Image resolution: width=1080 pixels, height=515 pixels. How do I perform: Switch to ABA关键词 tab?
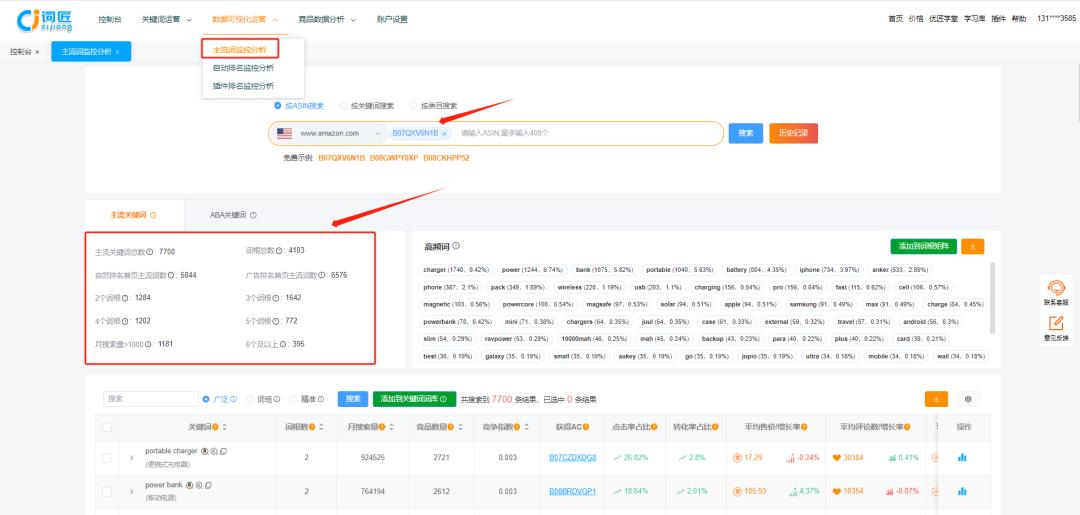click(233, 215)
